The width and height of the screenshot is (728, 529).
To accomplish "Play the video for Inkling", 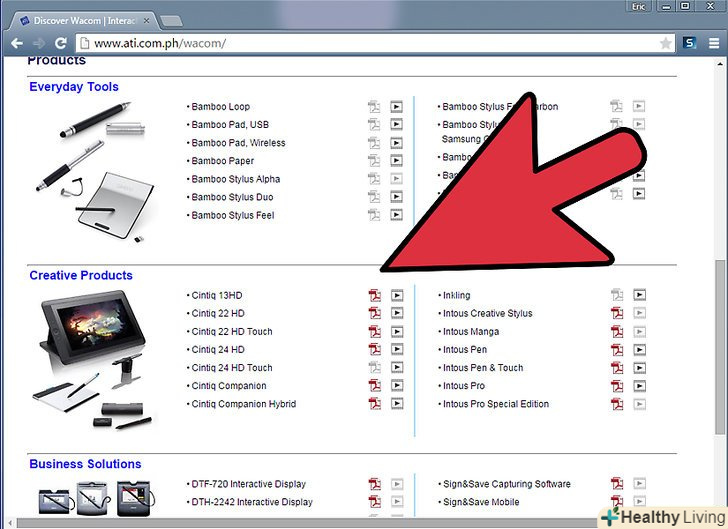I will (x=639, y=295).
